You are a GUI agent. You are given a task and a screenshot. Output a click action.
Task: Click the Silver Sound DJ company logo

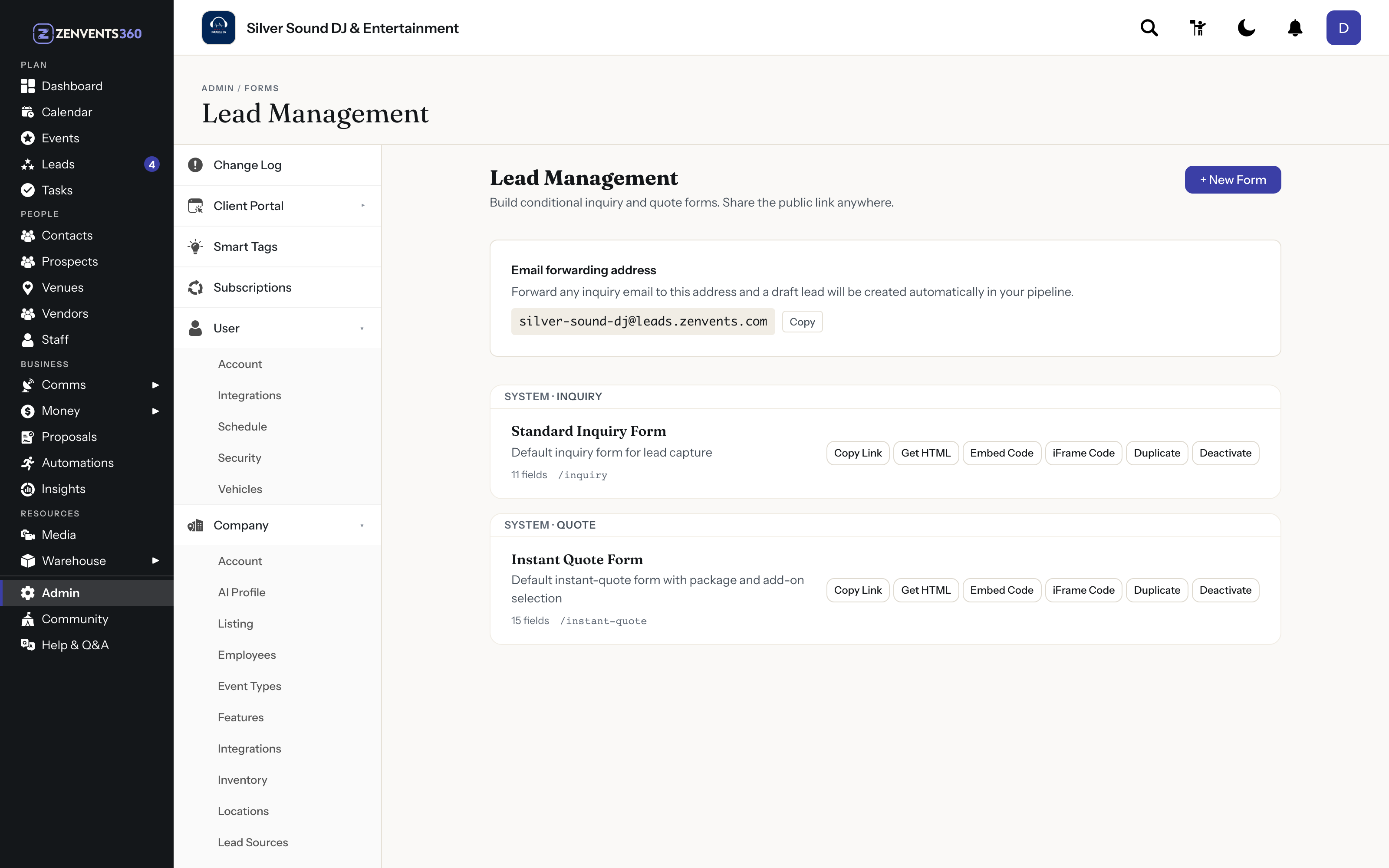(219, 27)
